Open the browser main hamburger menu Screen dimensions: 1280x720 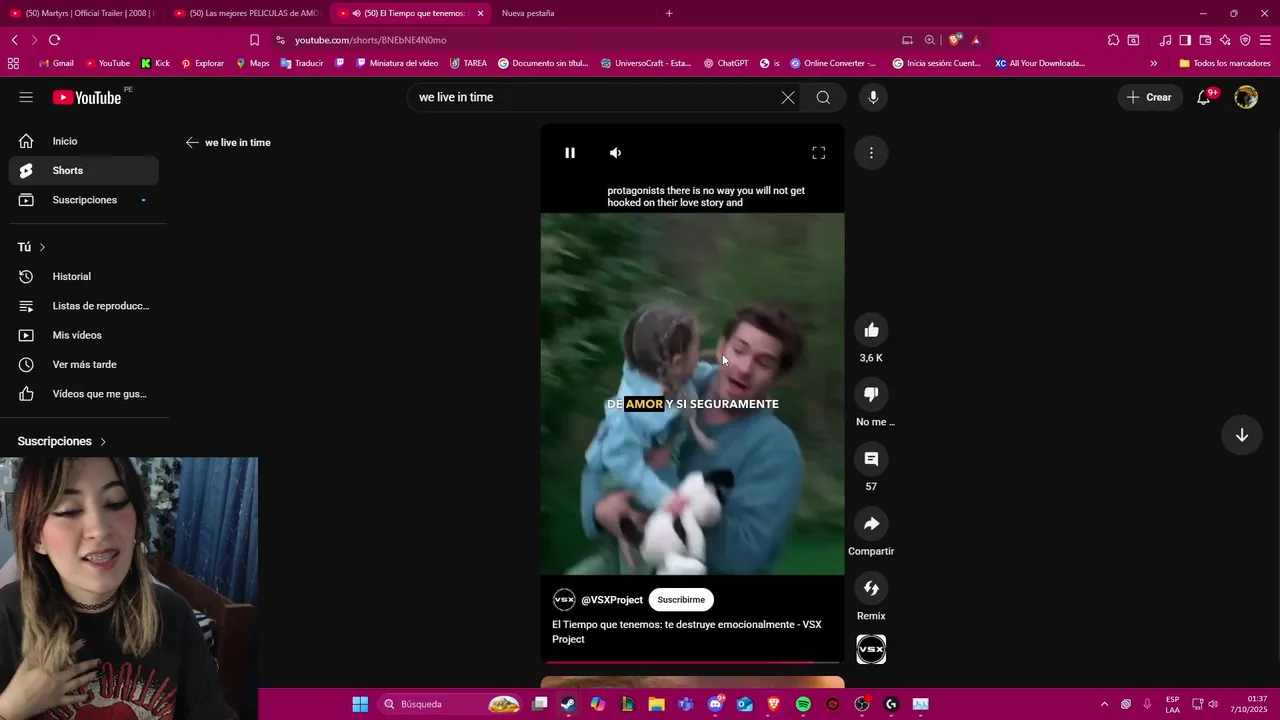1266,40
